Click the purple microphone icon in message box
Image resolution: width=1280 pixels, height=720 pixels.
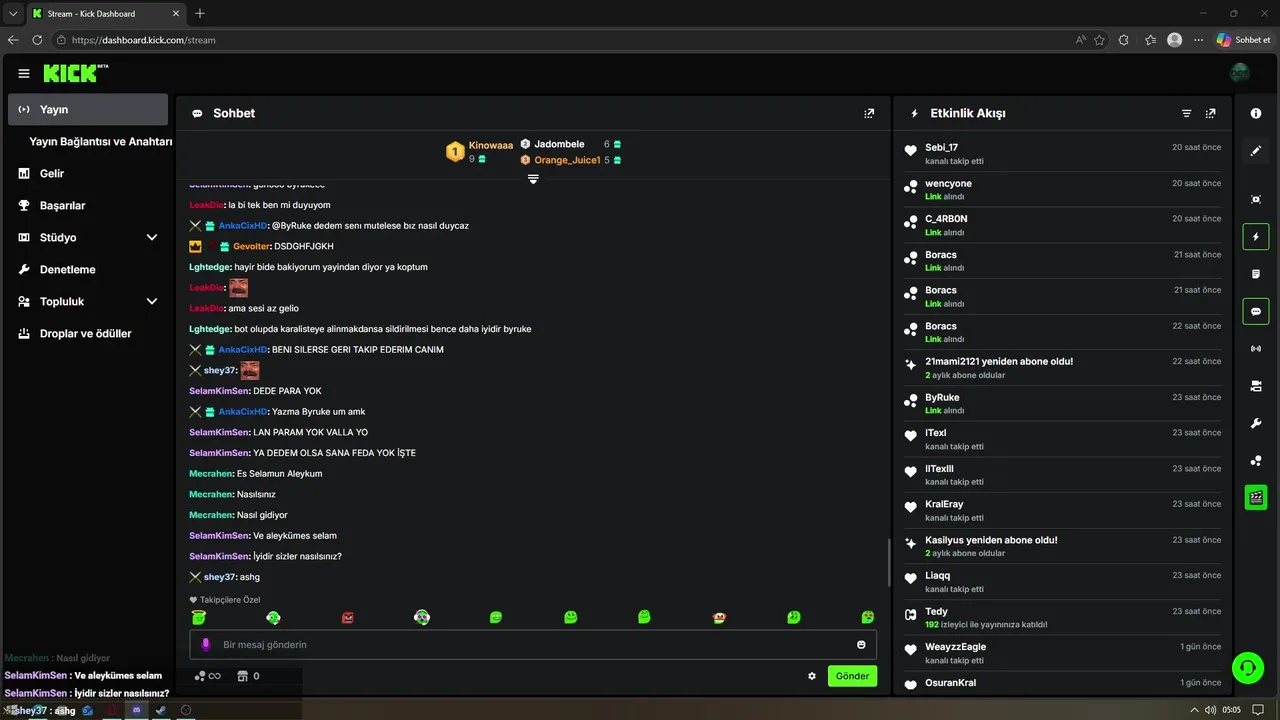[x=206, y=645]
